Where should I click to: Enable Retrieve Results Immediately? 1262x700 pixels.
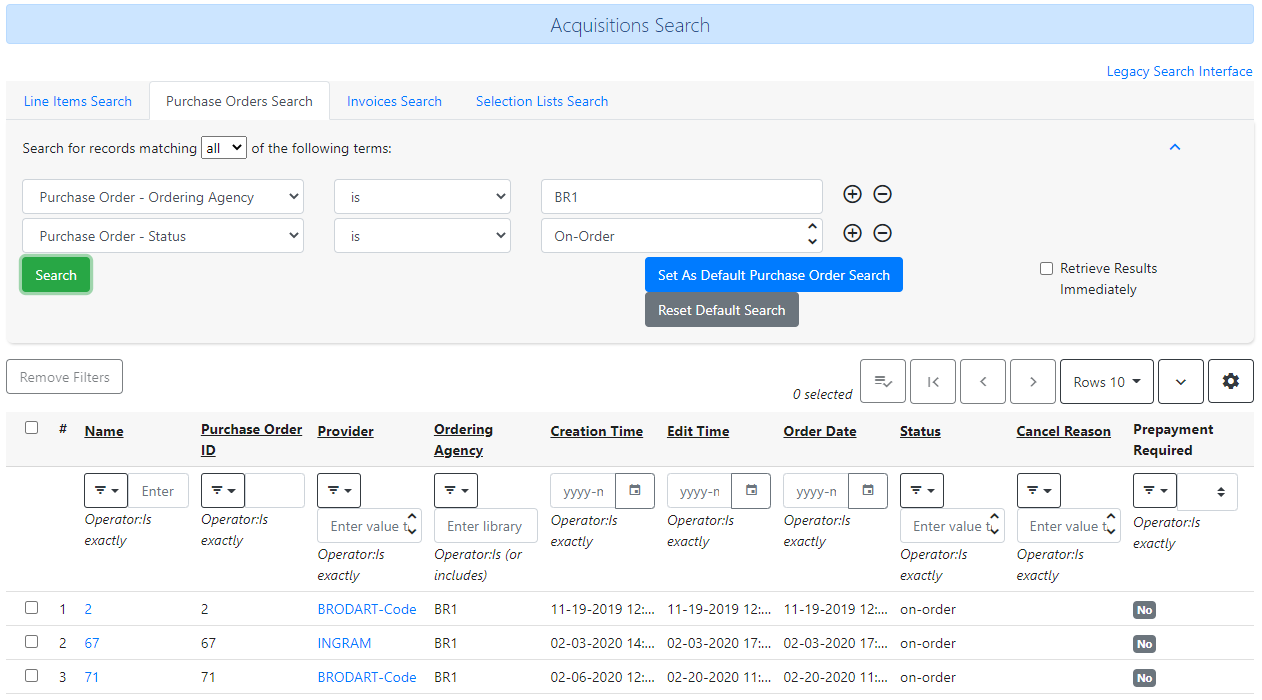coord(1046,267)
